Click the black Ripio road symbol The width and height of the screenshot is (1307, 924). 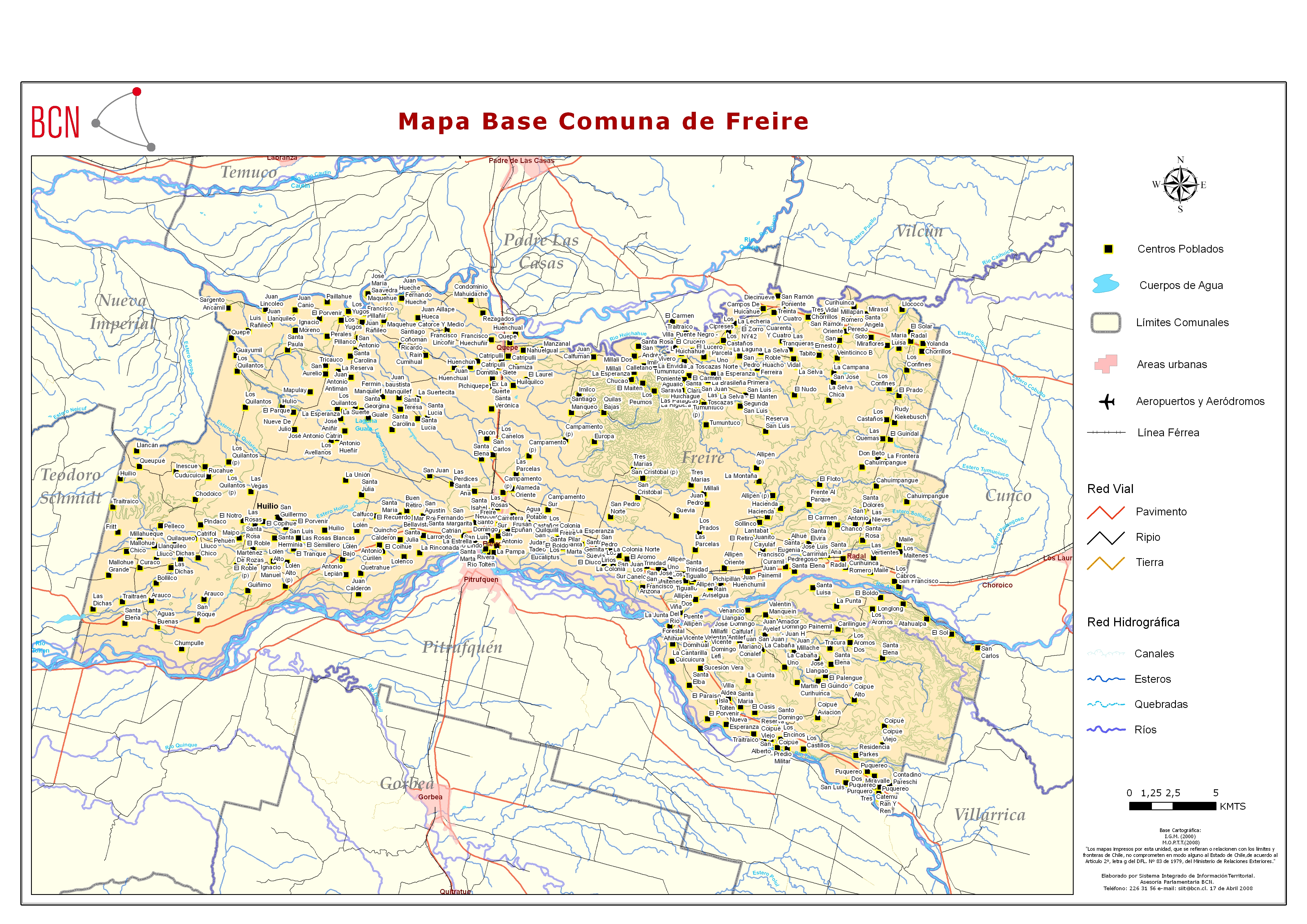[1106, 537]
